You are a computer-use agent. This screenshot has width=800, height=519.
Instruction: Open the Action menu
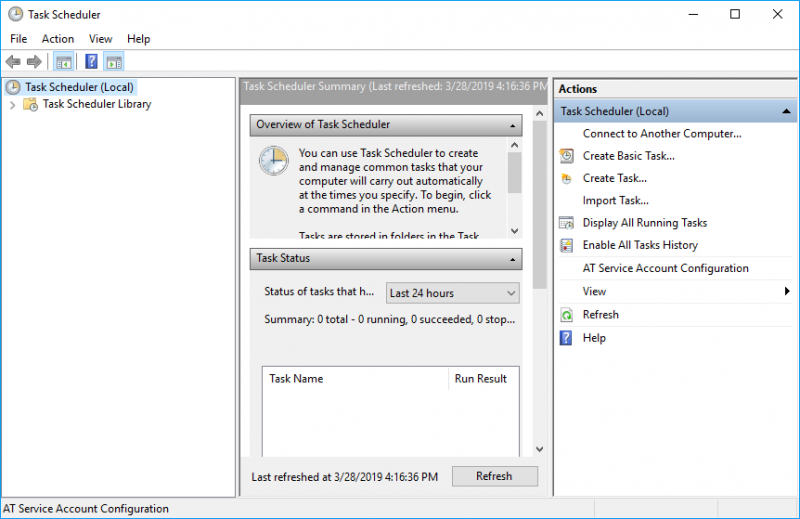[x=58, y=39]
